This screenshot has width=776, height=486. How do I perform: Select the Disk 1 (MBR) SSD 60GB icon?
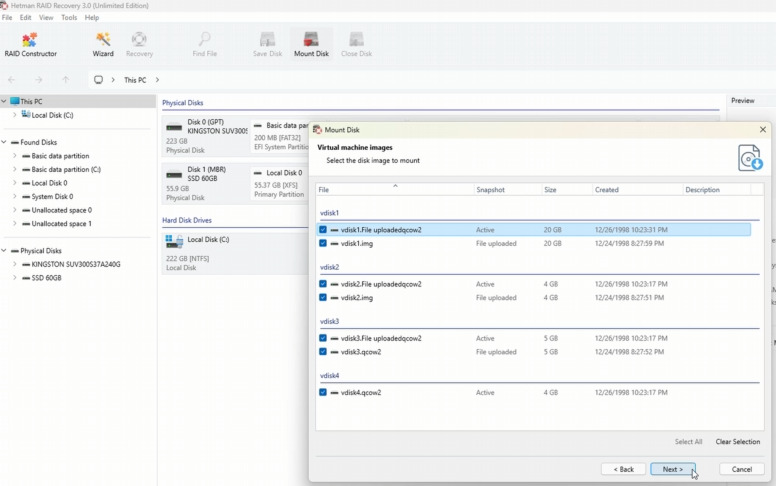174,175
